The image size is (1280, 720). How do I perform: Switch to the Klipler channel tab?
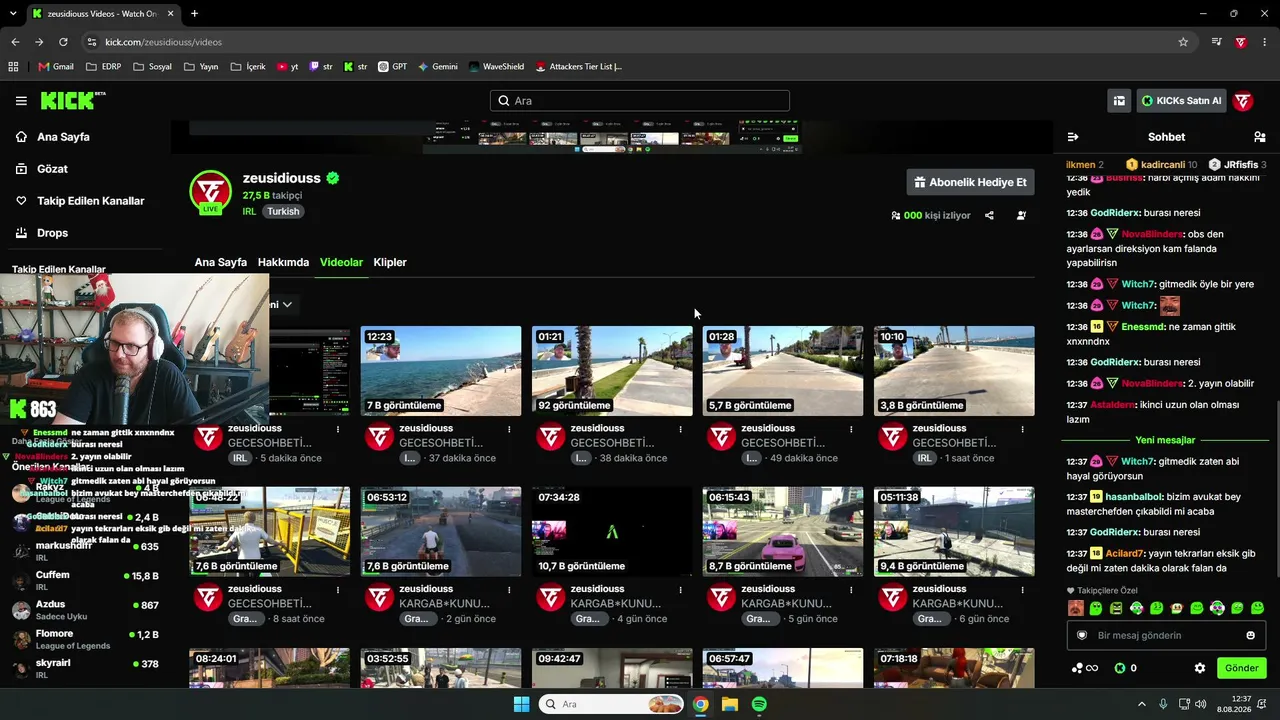390,262
